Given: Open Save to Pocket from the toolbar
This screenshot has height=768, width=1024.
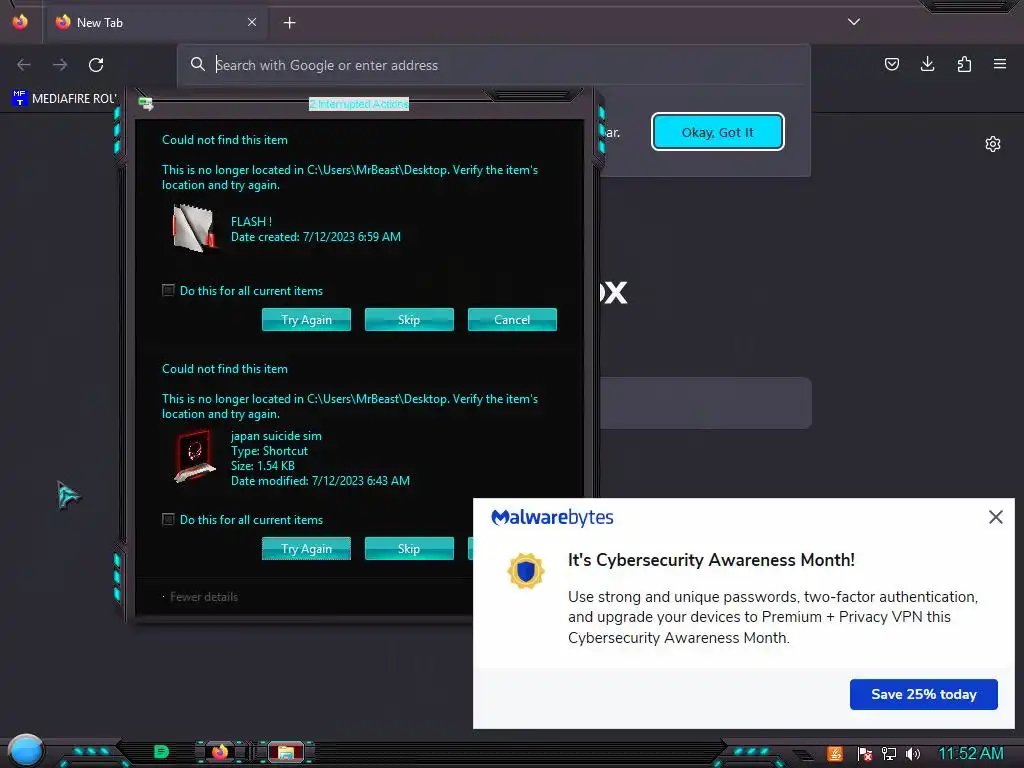Looking at the screenshot, I should [891, 64].
